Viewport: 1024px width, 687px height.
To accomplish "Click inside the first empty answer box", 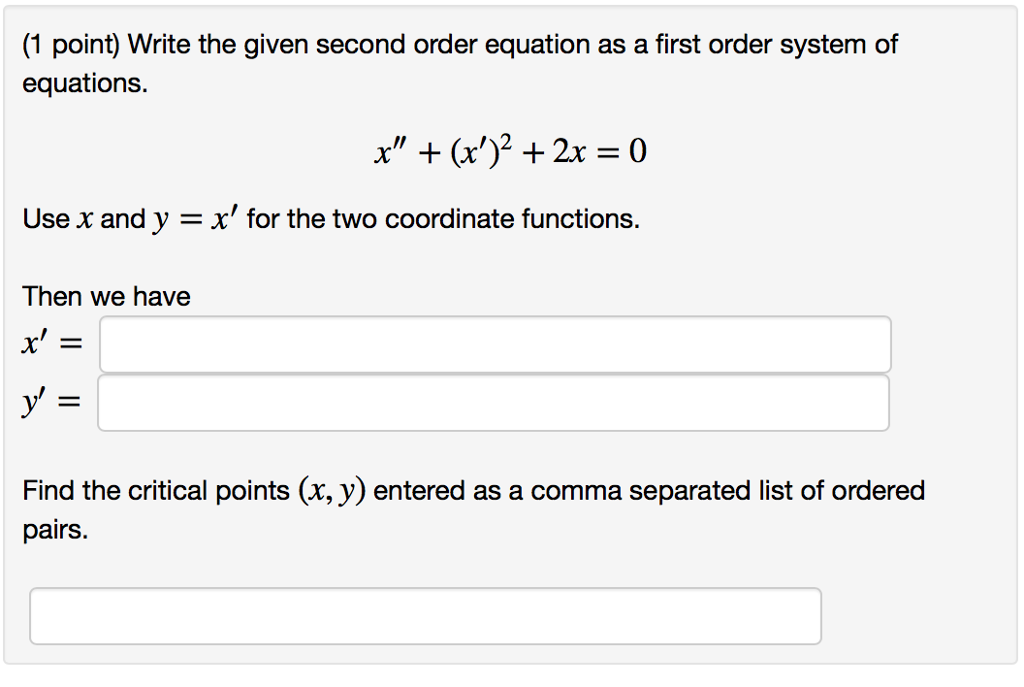I will point(493,343).
